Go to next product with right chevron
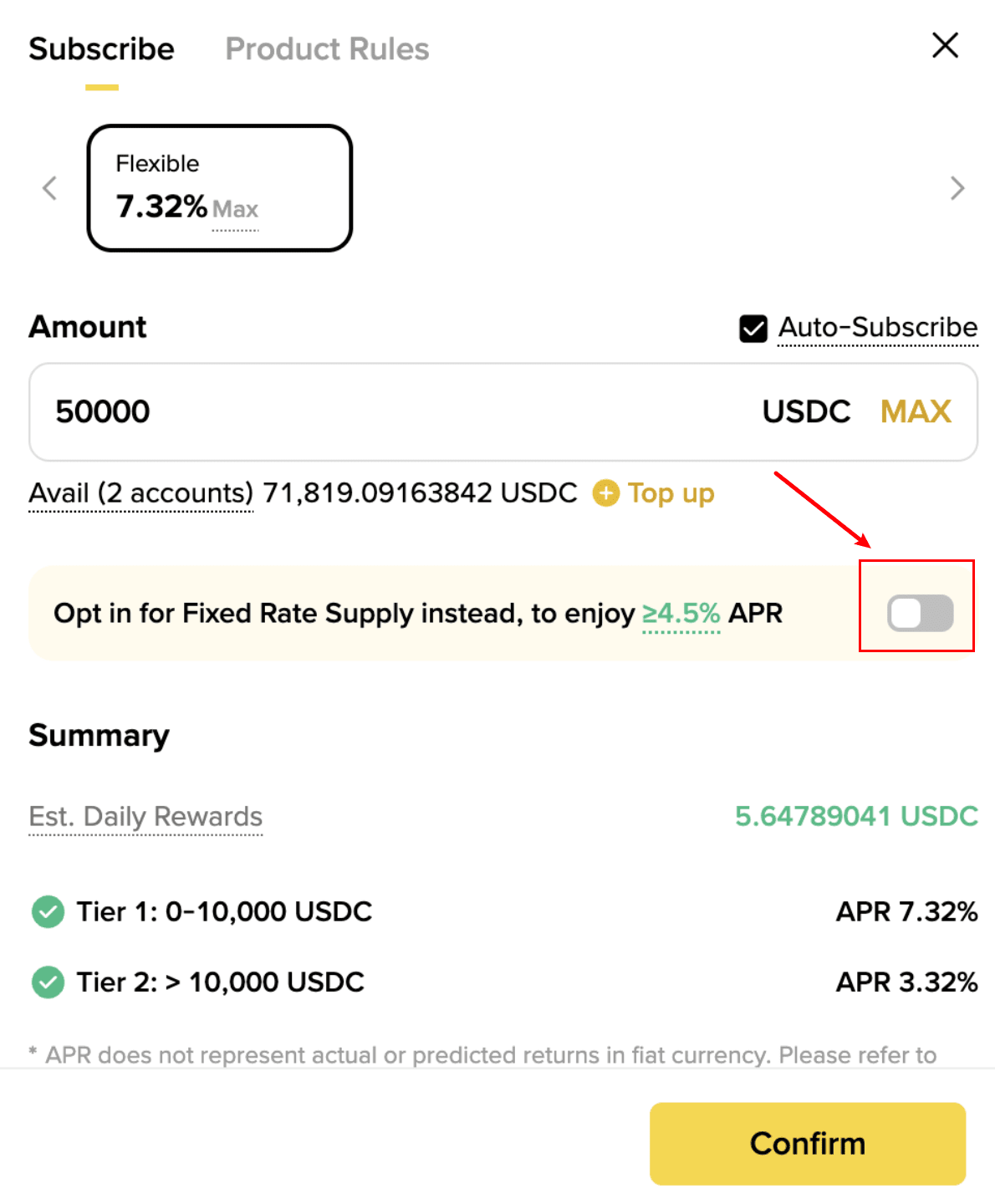The image size is (995, 1204). 957,188
